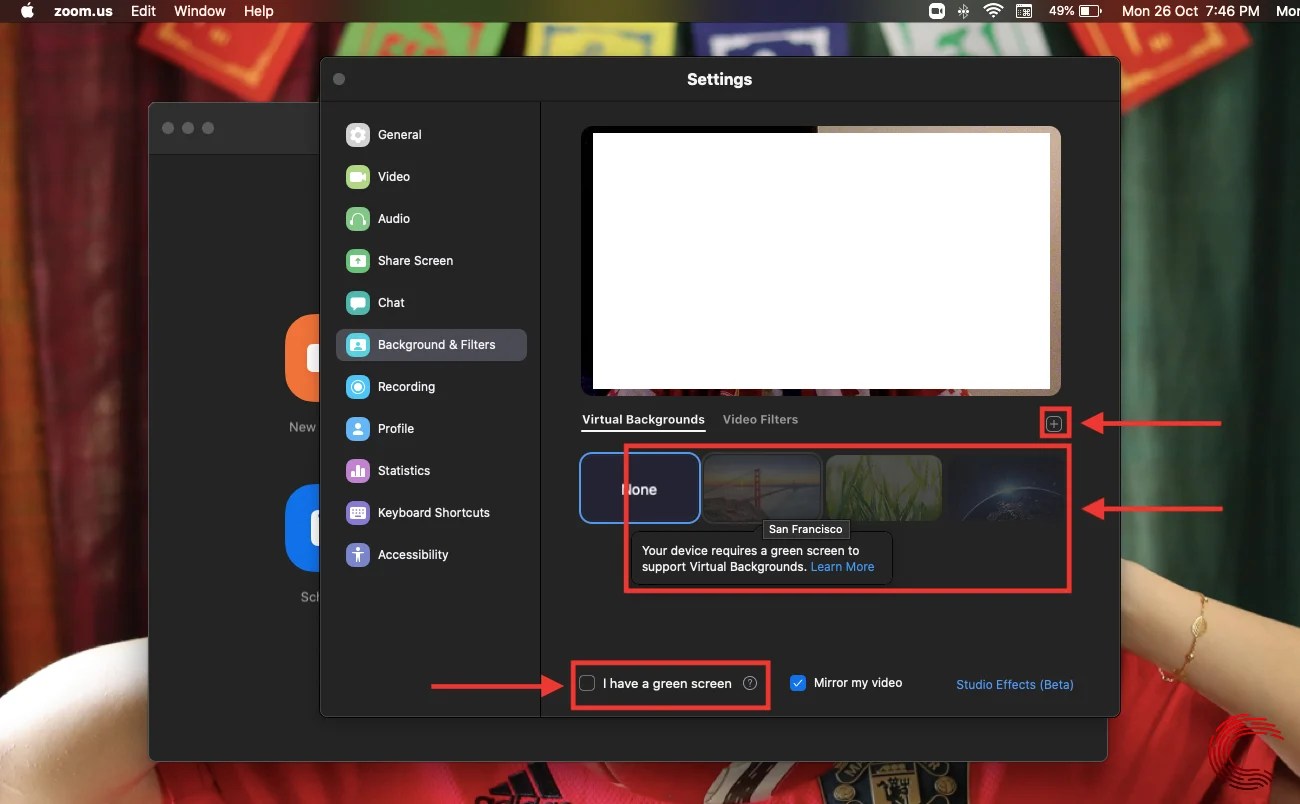Open the Wi-Fi status menu
1300x804 pixels.
point(993,11)
